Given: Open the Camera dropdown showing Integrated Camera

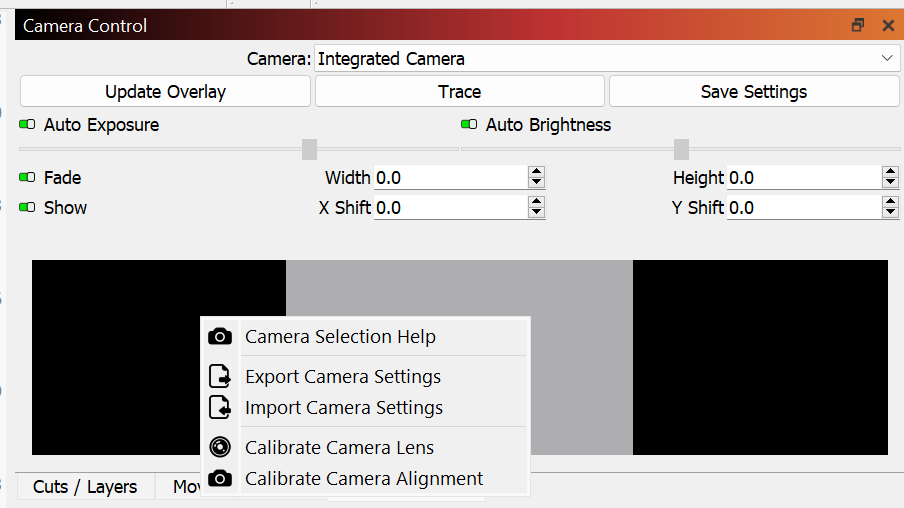Looking at the screenshot, I should tap(607, 59).
